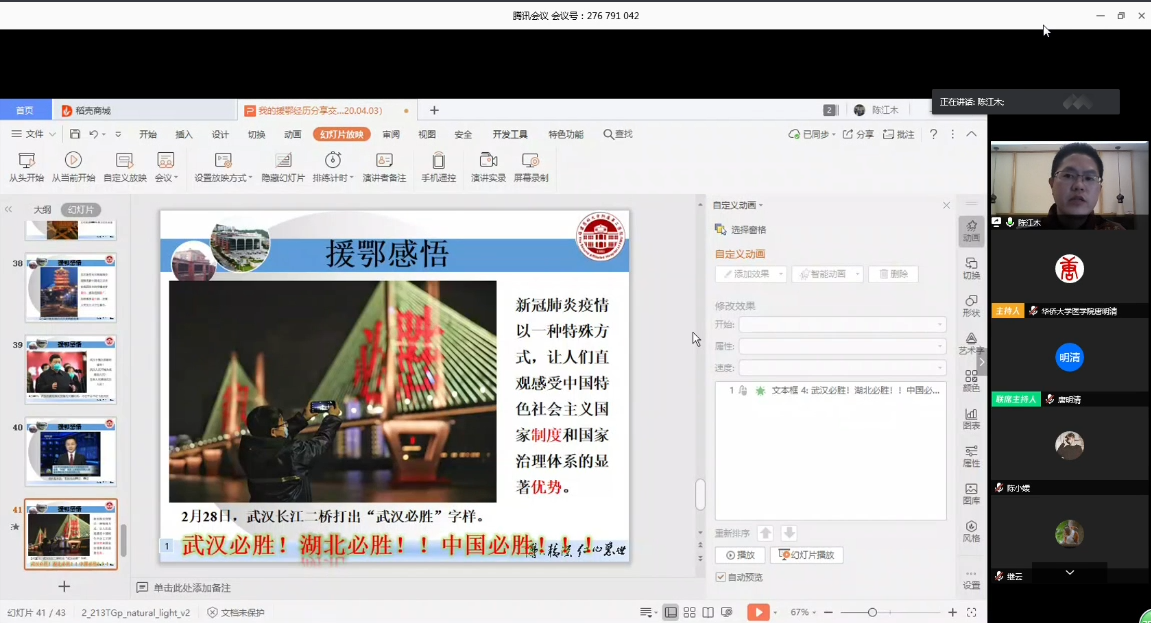Switch to slide sorter grid view

(x=689, y=612)
